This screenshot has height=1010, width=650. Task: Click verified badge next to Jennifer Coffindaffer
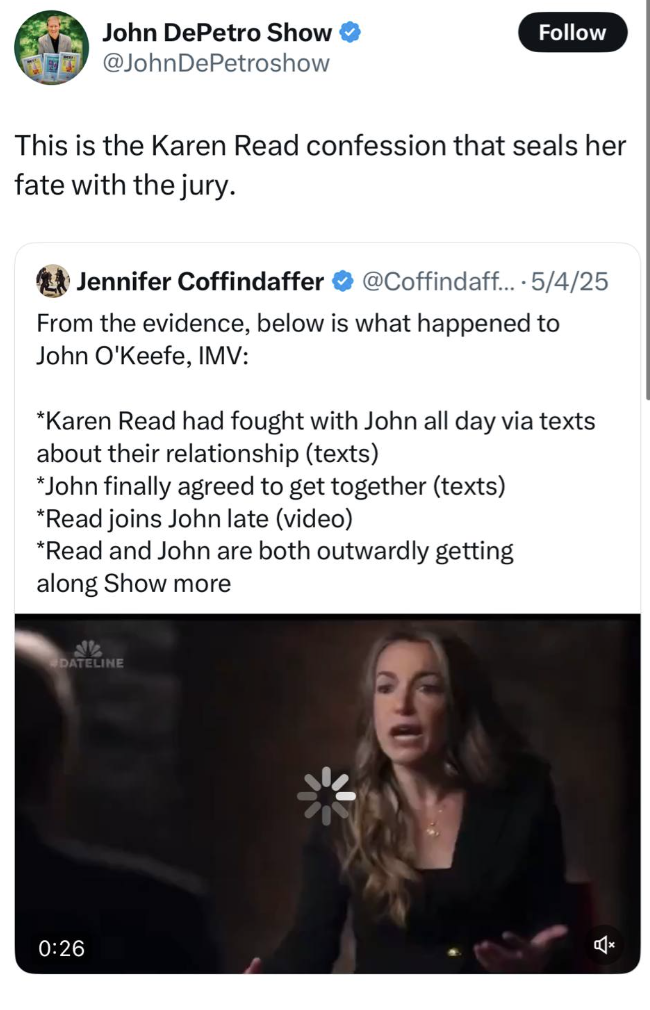pos(340,282)
